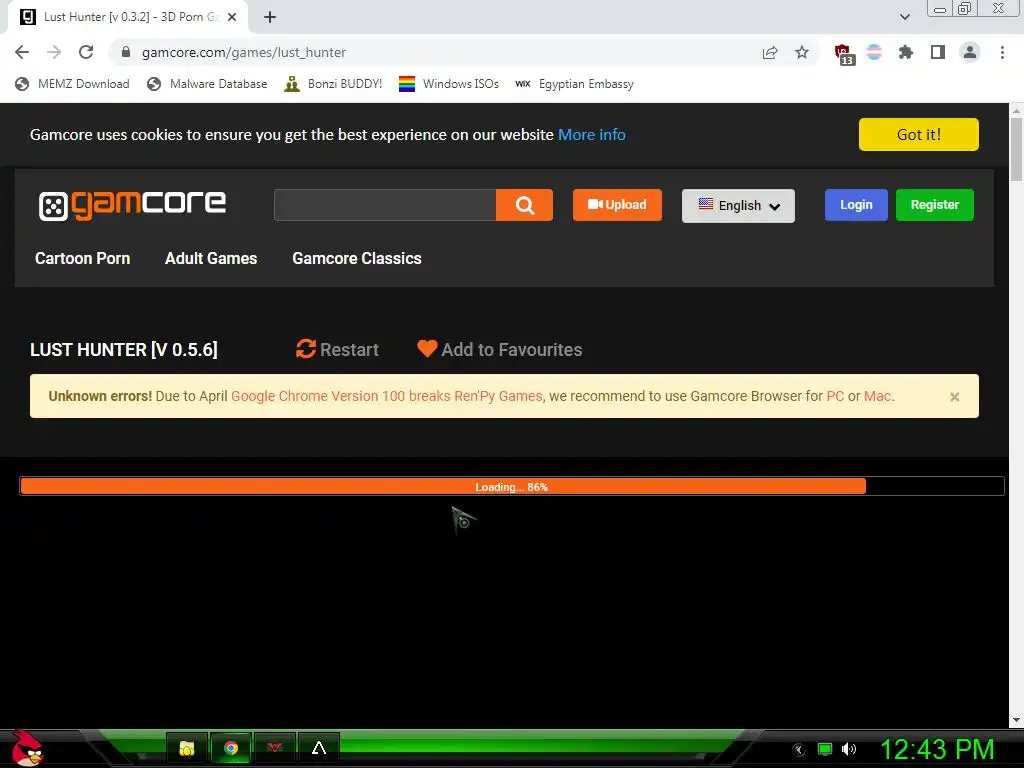Open the Chrome profile avatar

click(970, 52)
